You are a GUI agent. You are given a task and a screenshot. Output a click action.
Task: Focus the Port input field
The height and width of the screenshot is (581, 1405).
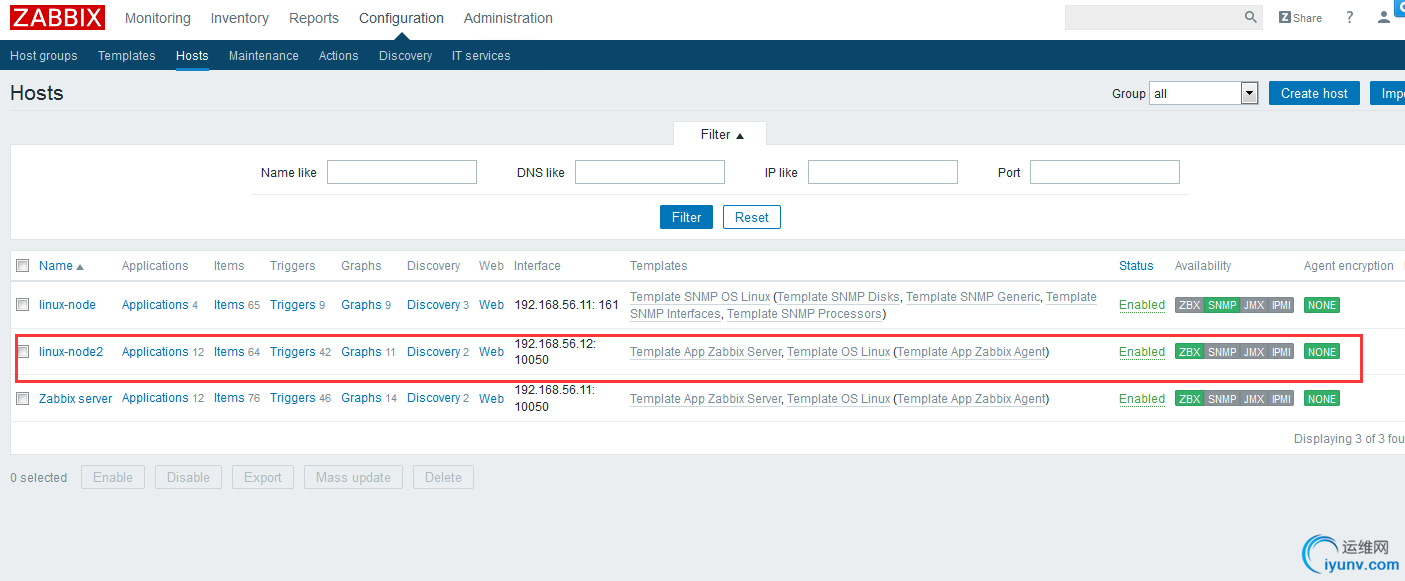pyautogui.click(x=1105, y=172)
